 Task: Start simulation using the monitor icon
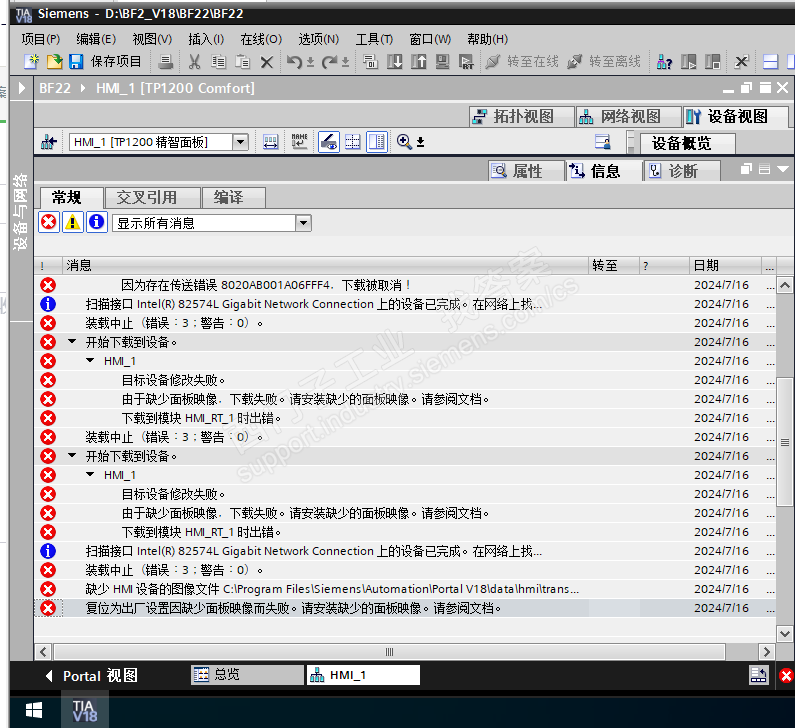click(x=443, y=62)
